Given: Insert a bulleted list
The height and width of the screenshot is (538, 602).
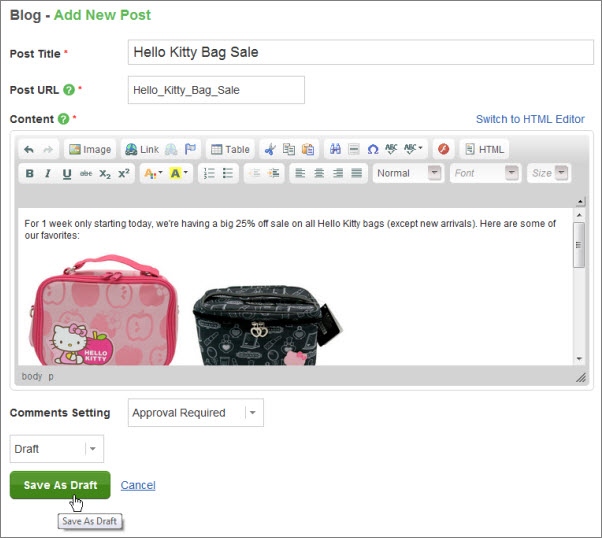Looking at the screenshot, I should pyautogui.click(x=228, y=174).
